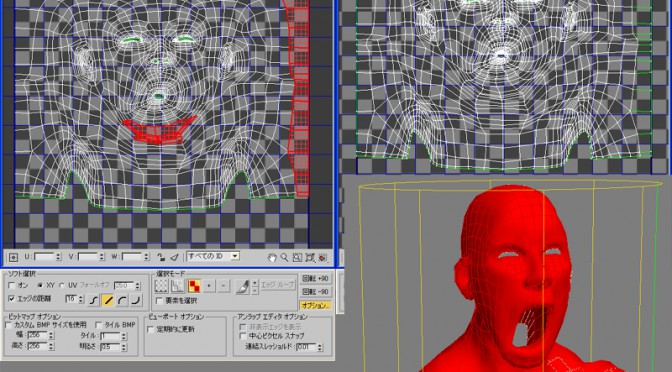Viewport: 672px width, 372px height.
Task: Enable 中心ピクセル スナップ checkbox
Action: (243, 336)
